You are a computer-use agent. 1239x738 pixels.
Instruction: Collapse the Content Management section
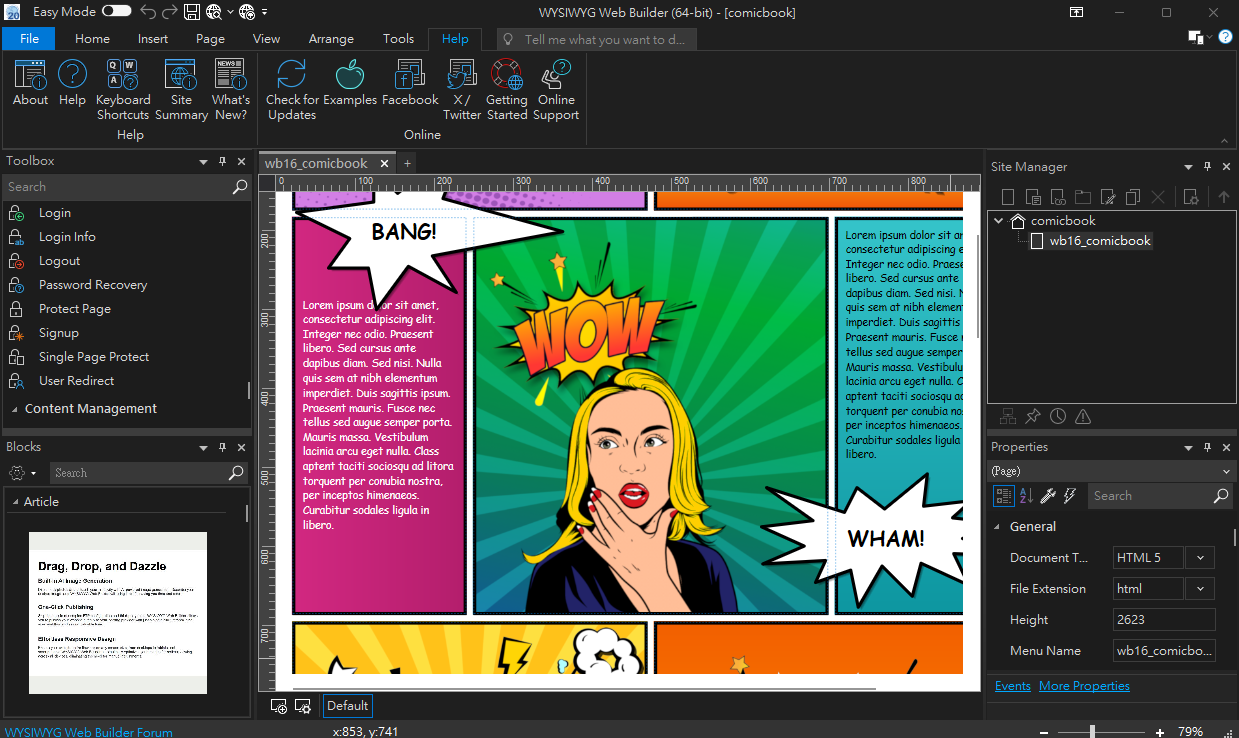[14, 409]
